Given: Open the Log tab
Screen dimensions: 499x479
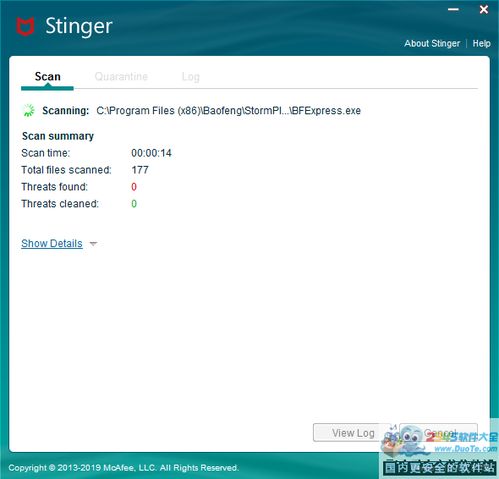Looking at the screenshot, I should point(191,77).
